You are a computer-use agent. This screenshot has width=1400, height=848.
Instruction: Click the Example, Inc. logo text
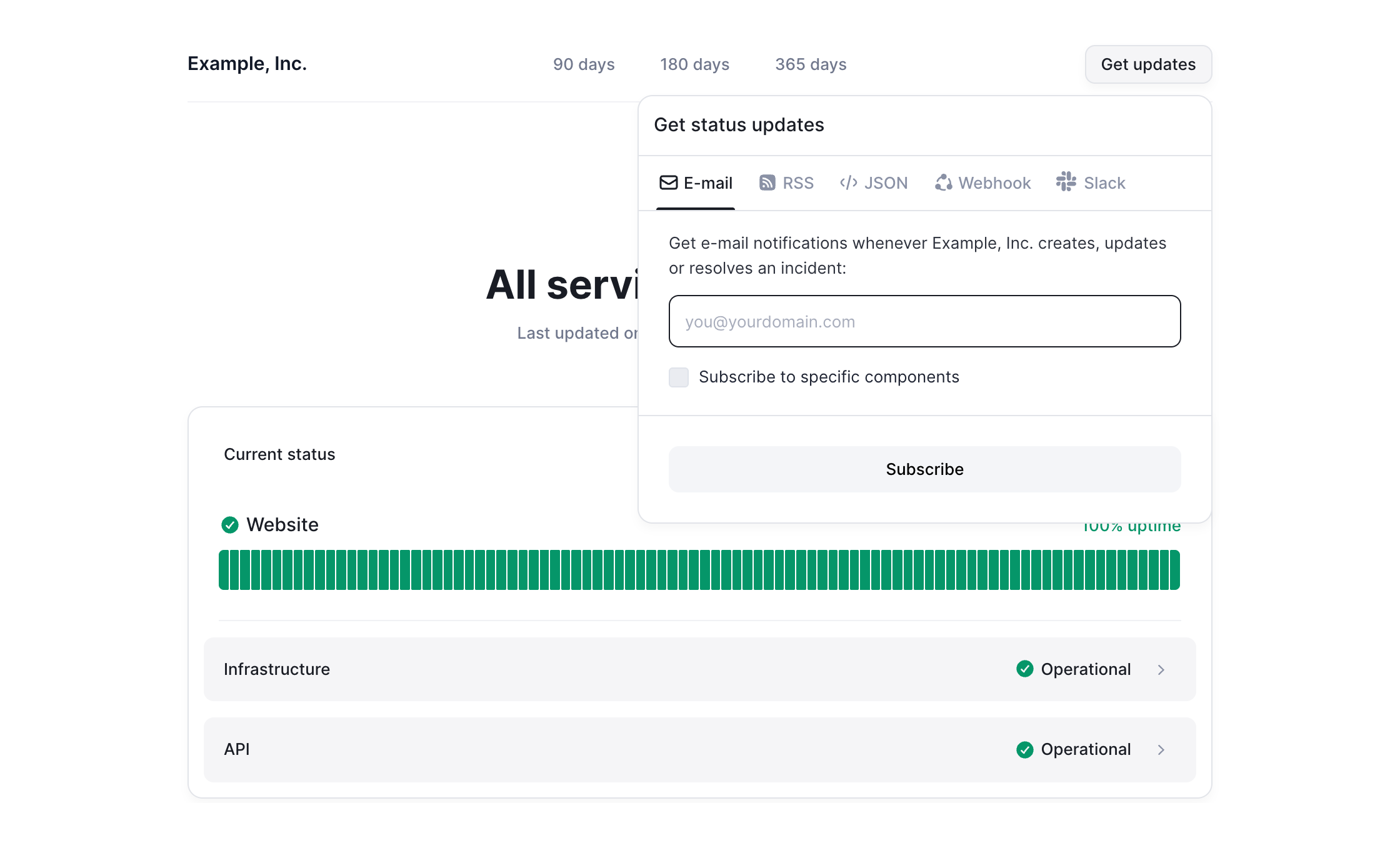coord(247,64)
